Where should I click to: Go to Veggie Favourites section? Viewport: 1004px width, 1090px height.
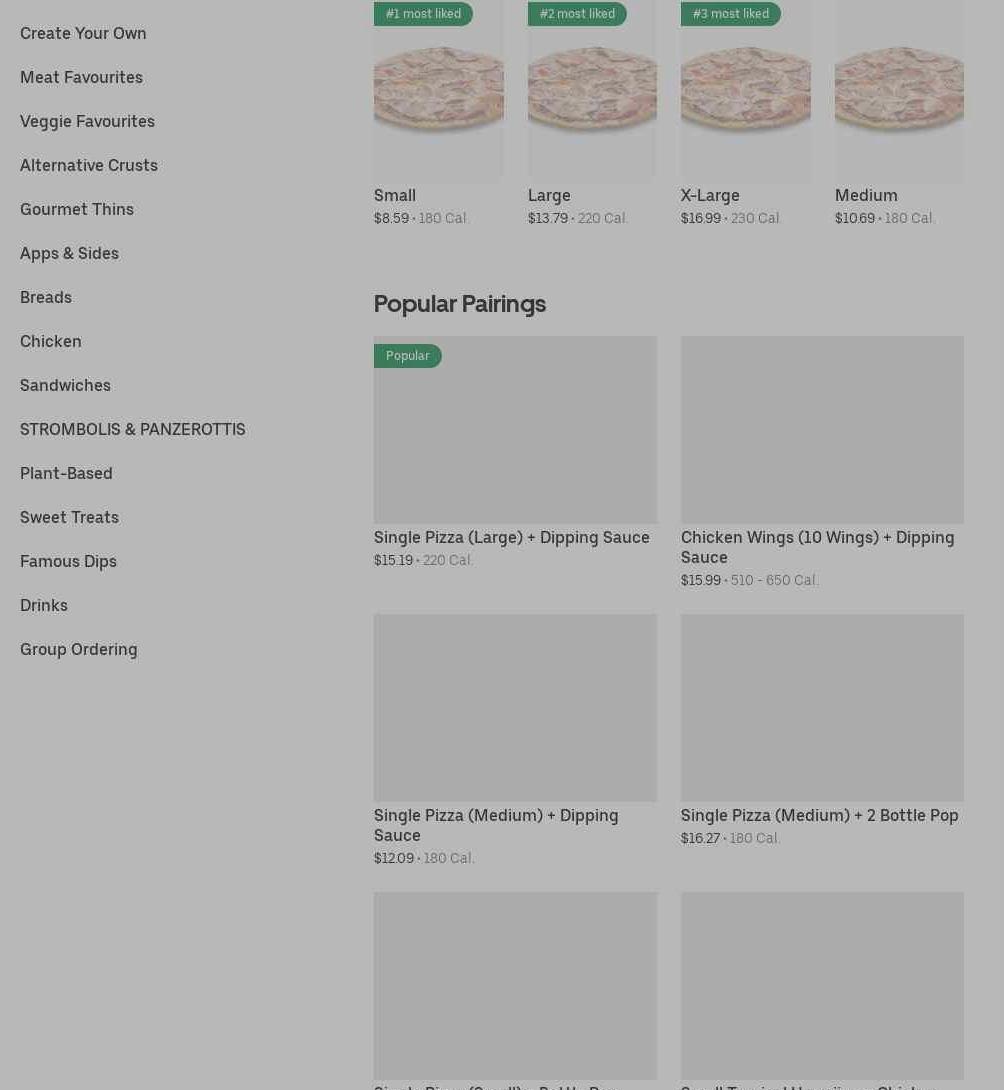(x=87, y=121)
